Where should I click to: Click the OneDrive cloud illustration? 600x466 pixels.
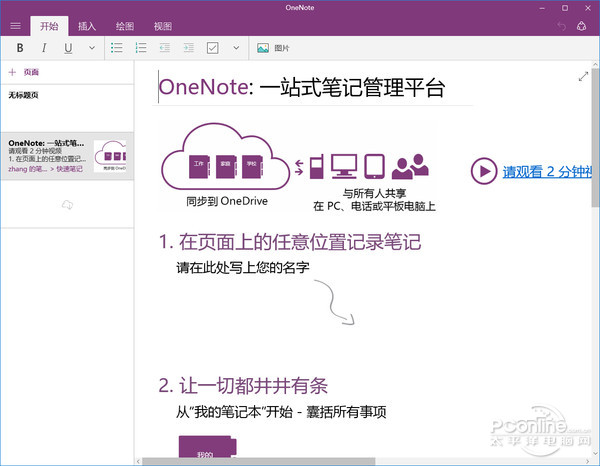pyautogui.click(x=226, y=156)
